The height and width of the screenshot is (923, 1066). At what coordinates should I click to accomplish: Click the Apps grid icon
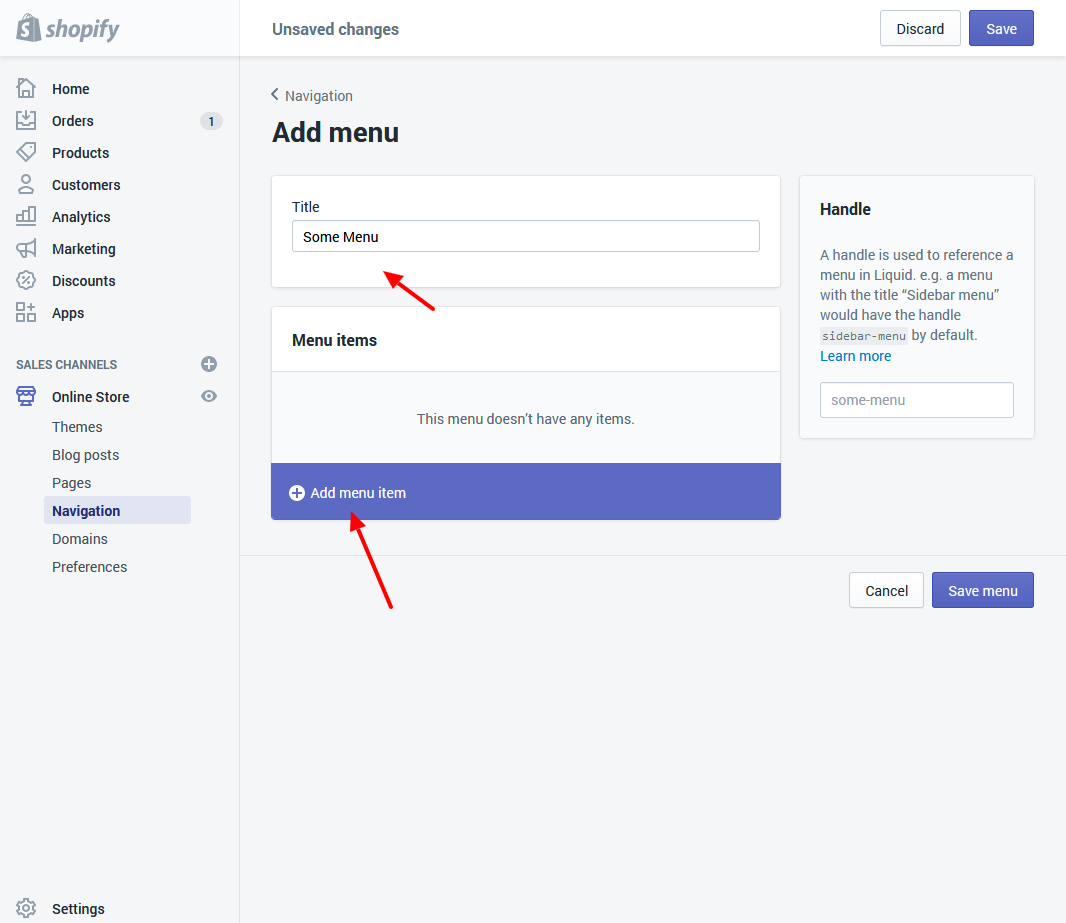point(26,313)
